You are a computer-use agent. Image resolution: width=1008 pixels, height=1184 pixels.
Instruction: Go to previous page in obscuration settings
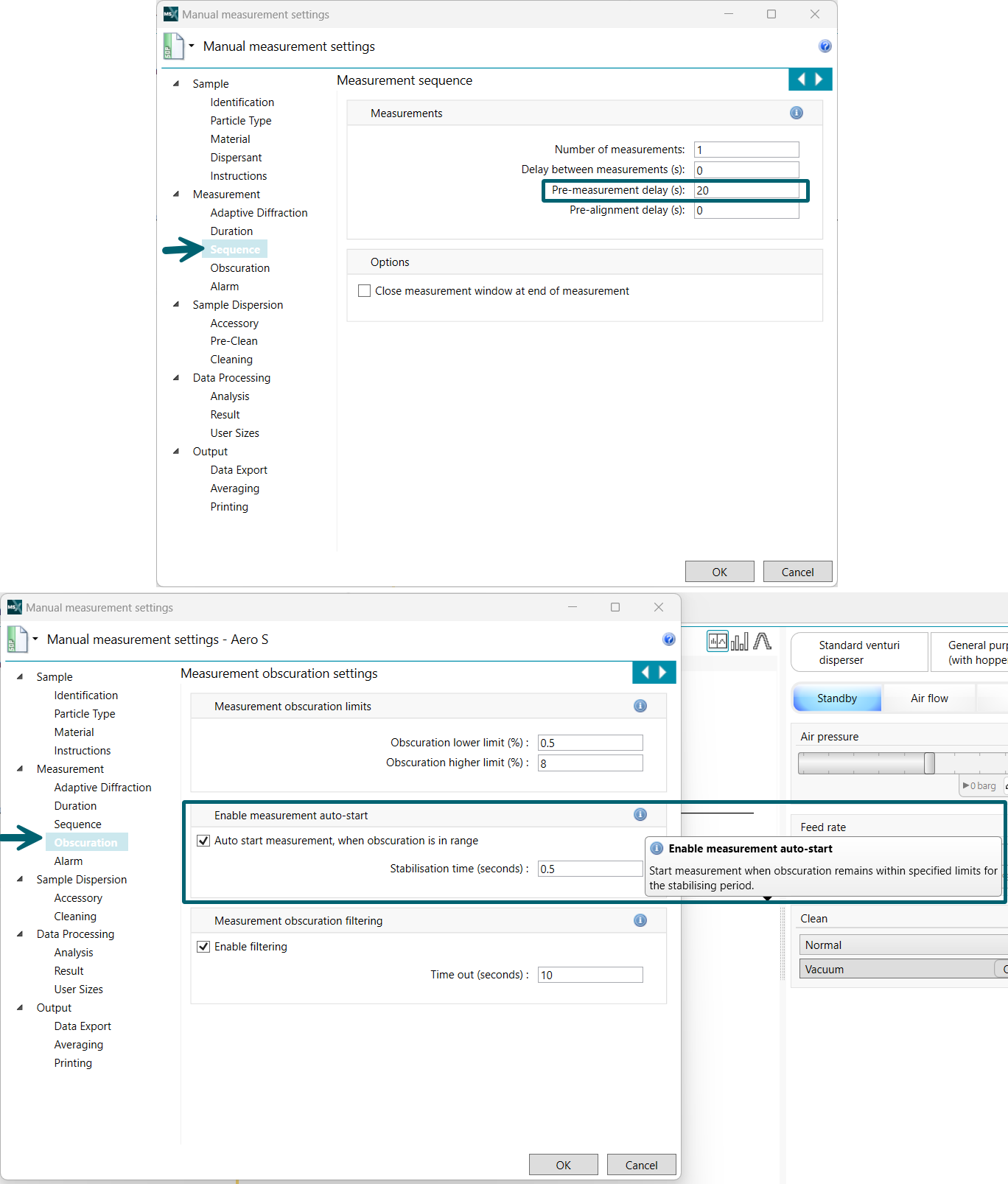(x=645, y=673)
